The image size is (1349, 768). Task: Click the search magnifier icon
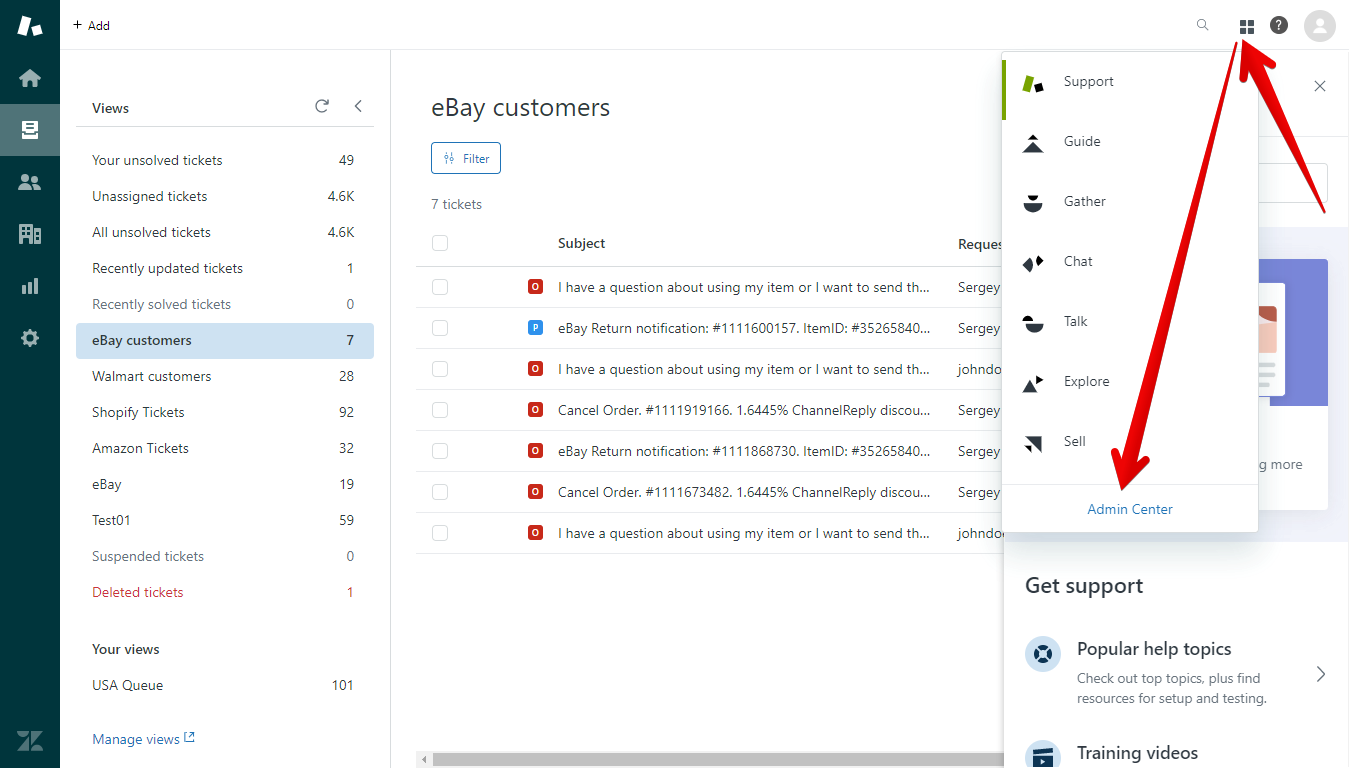[1203, 25]
